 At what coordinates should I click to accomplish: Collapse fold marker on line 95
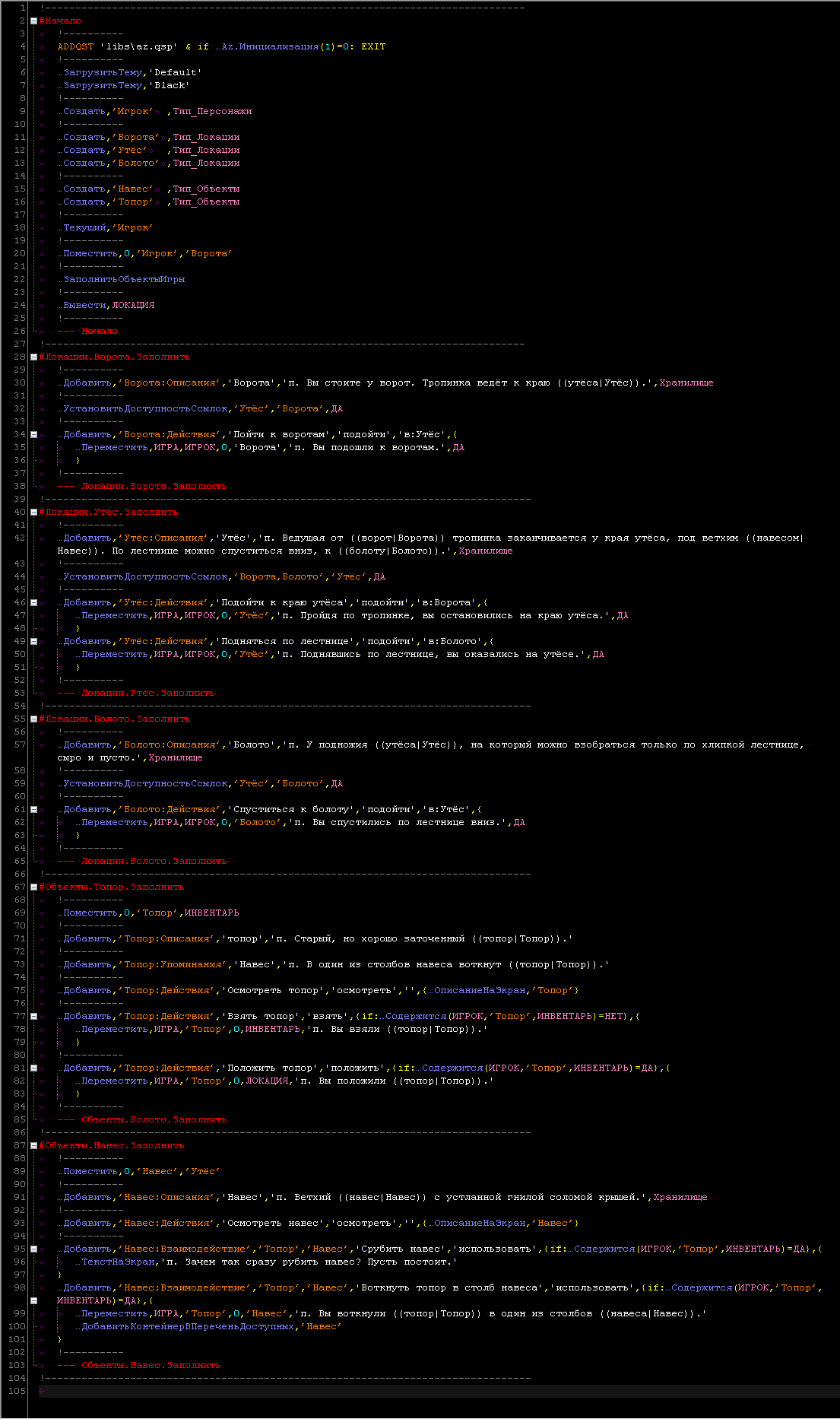click(x=33, y=1249)
